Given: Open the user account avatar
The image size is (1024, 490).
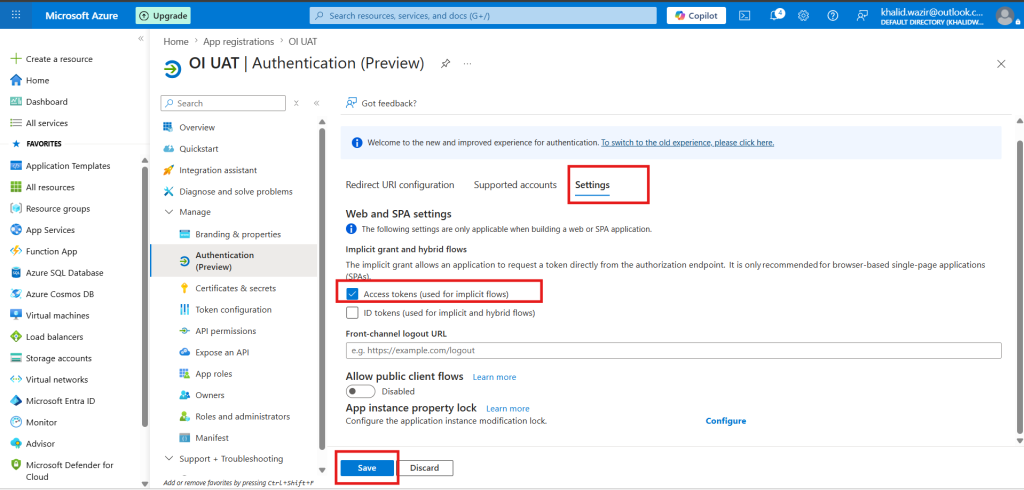Looking at the screenshot, I should tap(1004, 16).
